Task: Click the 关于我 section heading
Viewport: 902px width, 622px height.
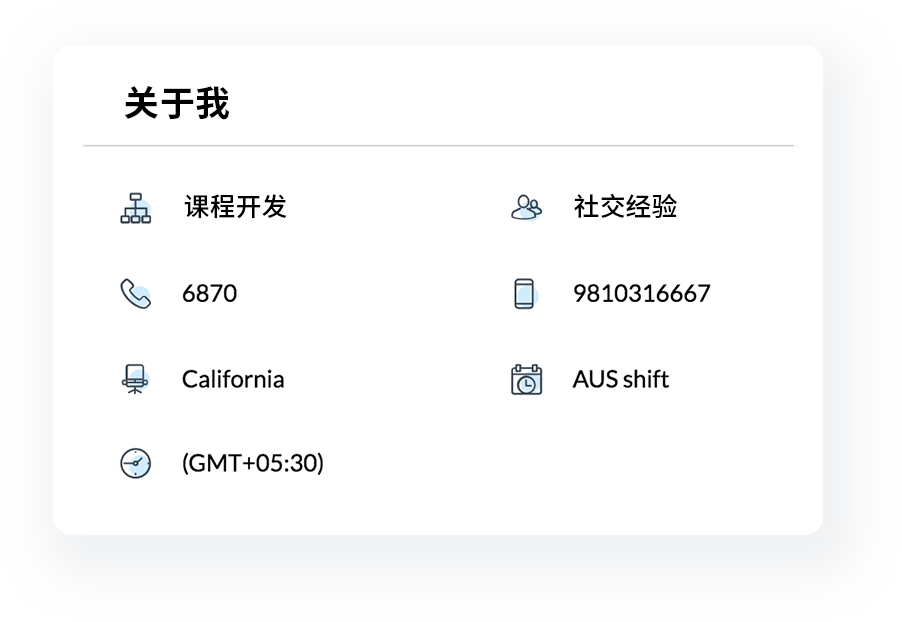Action: pos(177,103)
